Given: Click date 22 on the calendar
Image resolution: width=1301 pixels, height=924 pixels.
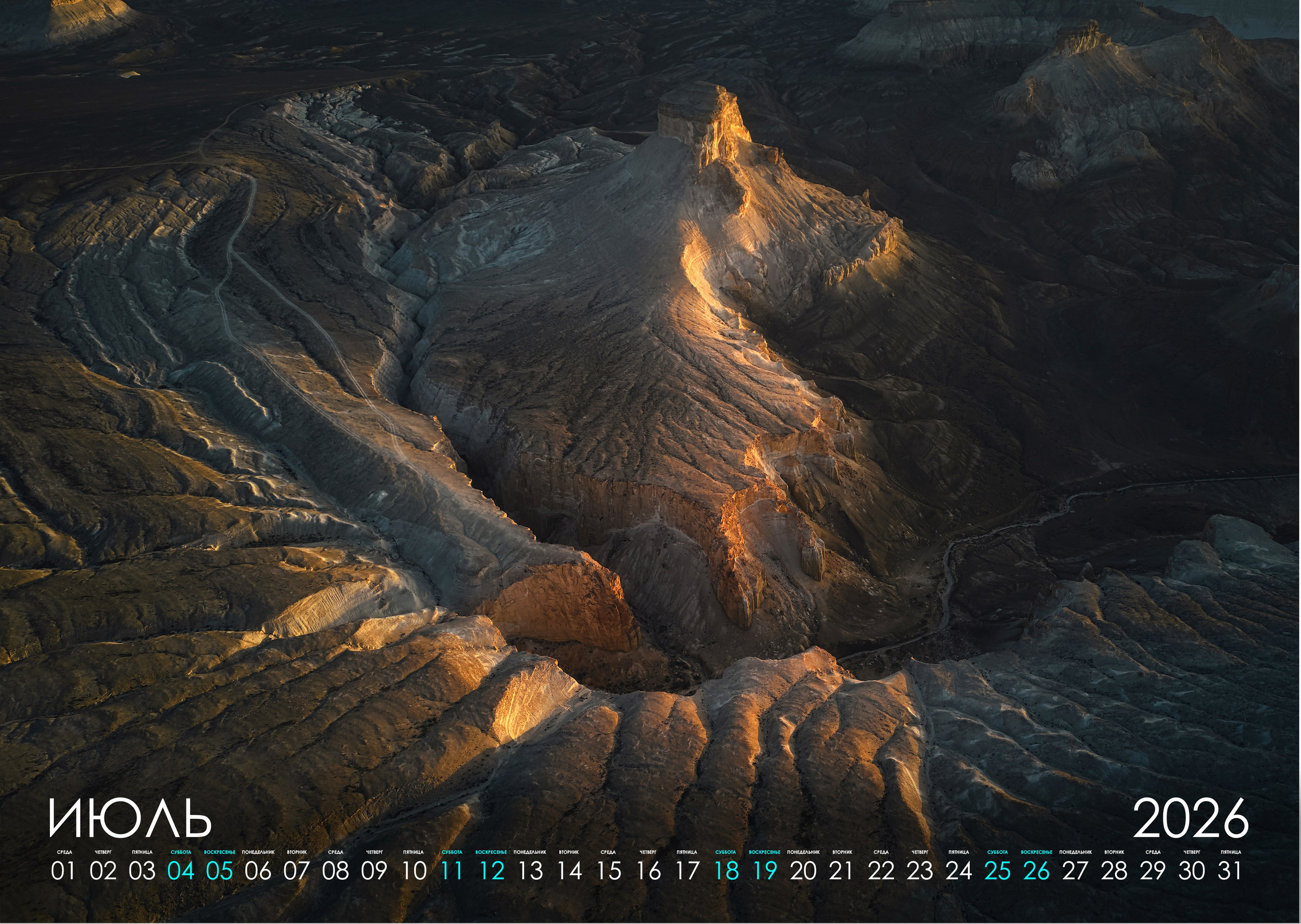Looking at the screenshot, I should tap(881, 871).
